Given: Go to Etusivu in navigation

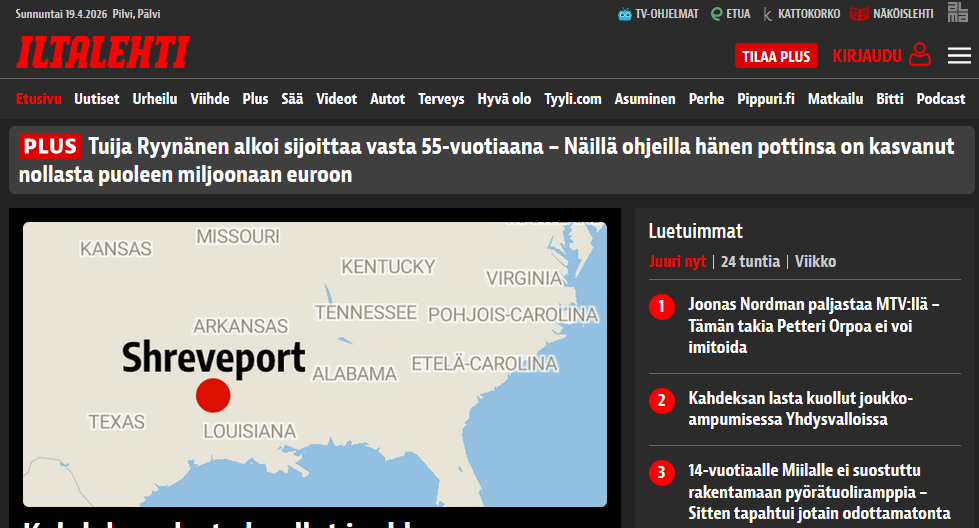Looking at the screenshot, I should pos(39,99).
